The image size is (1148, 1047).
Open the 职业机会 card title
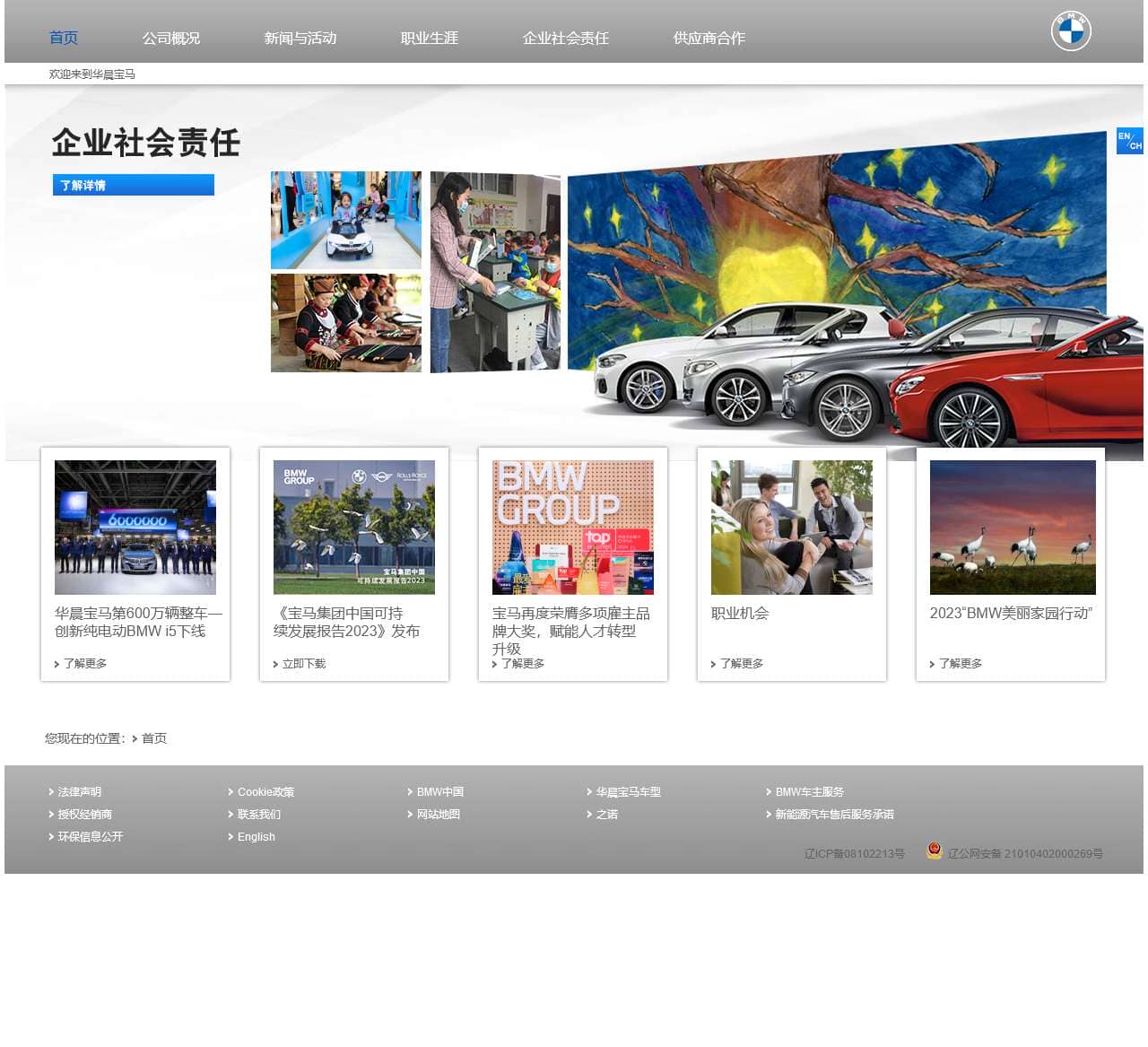tap(740, 614)
